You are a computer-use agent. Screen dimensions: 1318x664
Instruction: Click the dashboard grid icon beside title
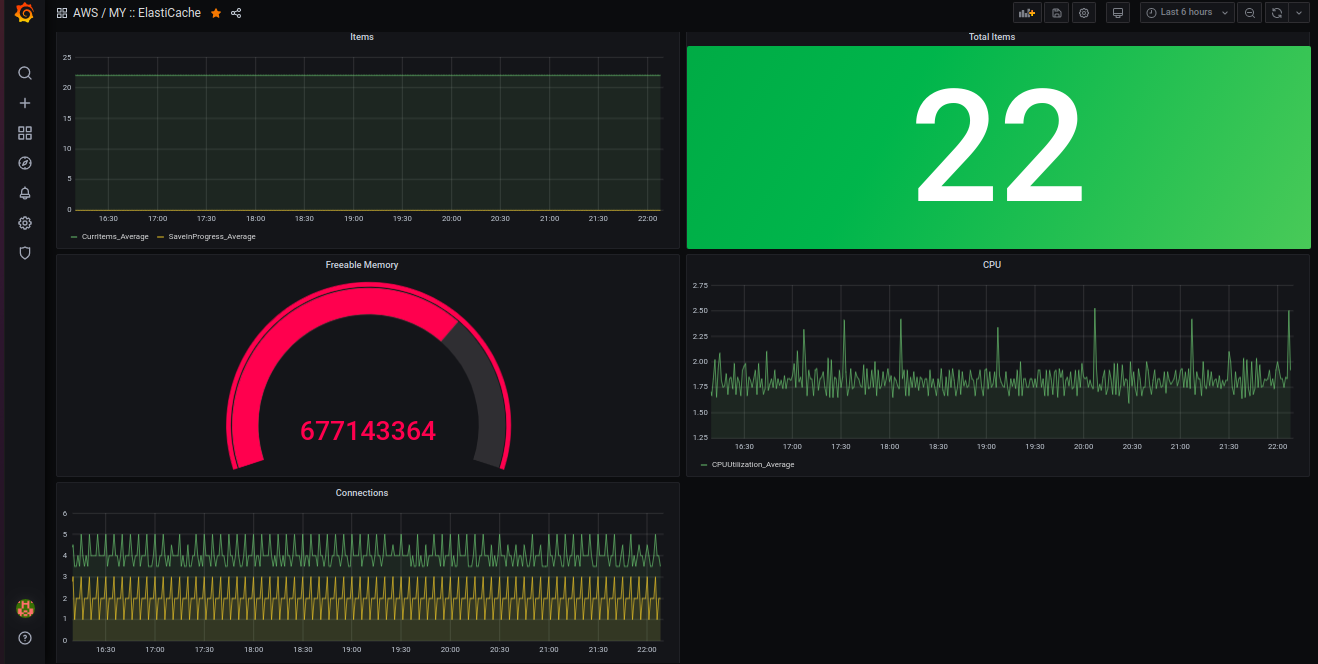62,13
